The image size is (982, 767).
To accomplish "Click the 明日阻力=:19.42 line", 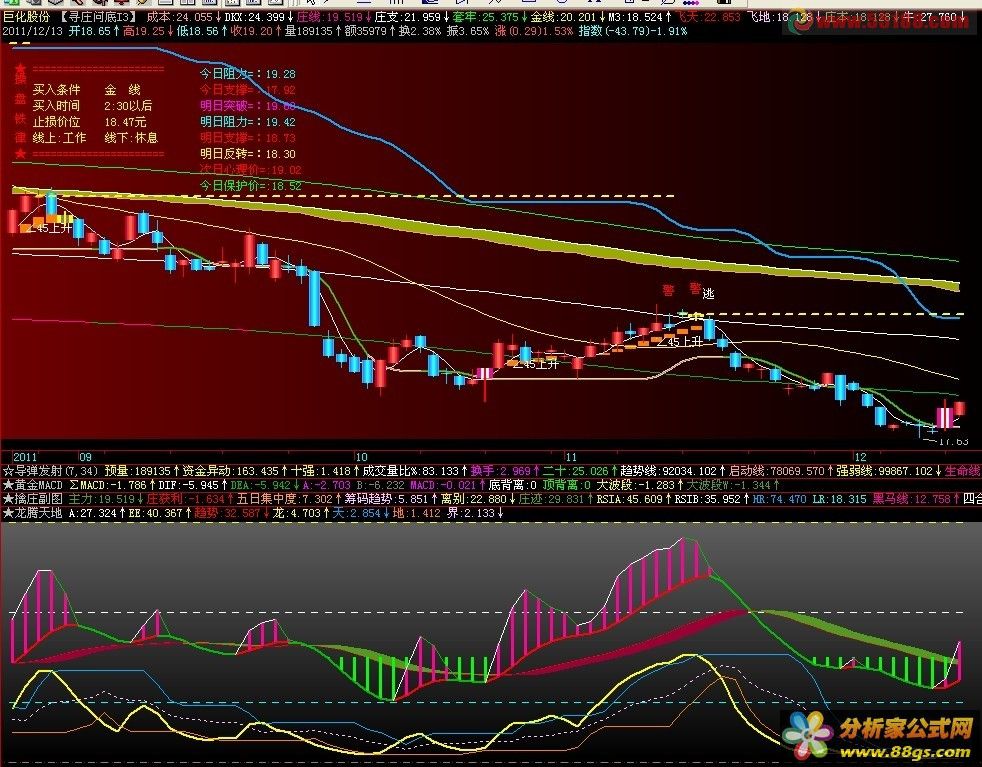I will click(248, 122).
